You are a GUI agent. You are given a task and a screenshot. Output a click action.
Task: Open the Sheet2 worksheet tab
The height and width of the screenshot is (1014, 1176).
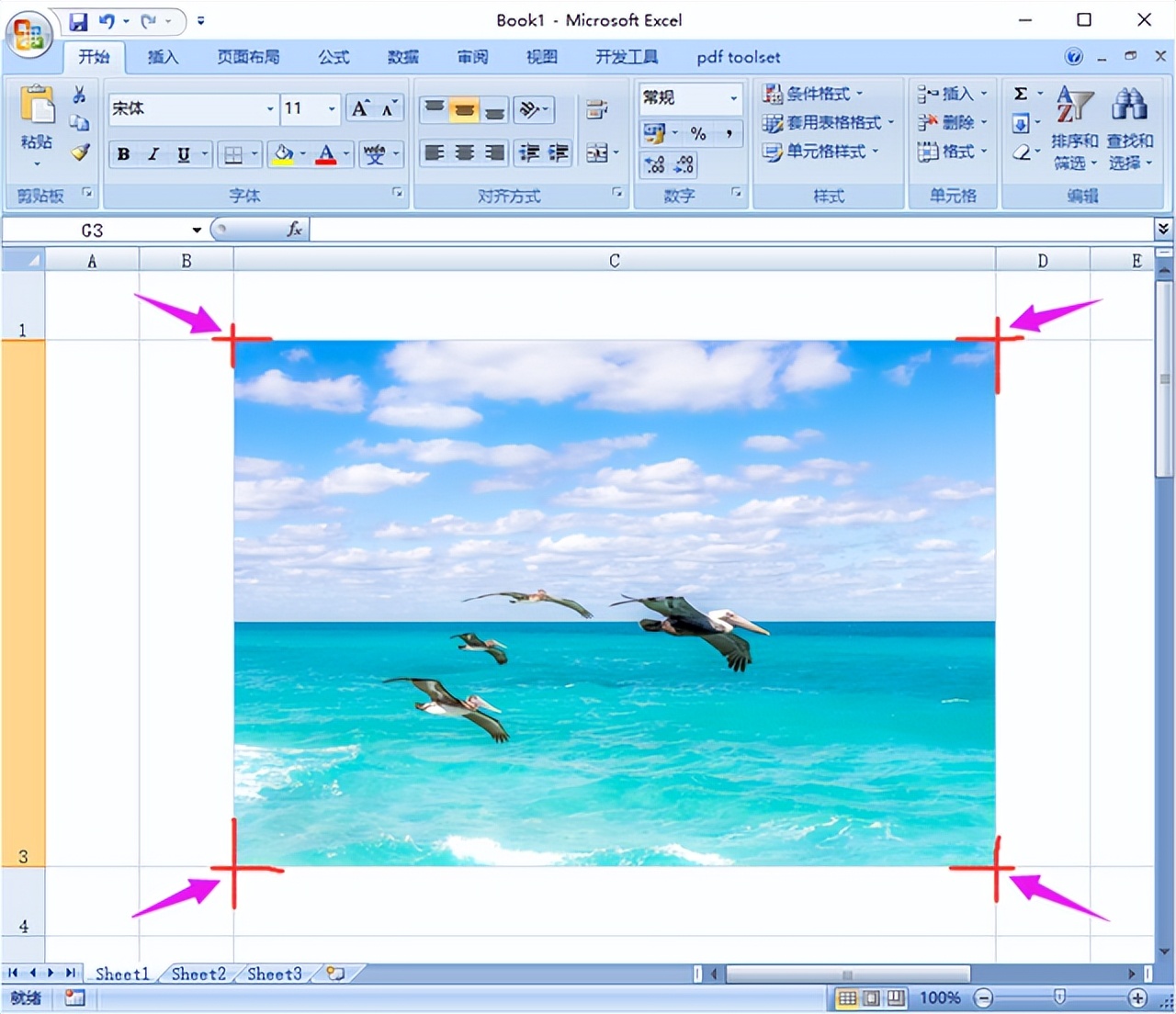(198, 974)
